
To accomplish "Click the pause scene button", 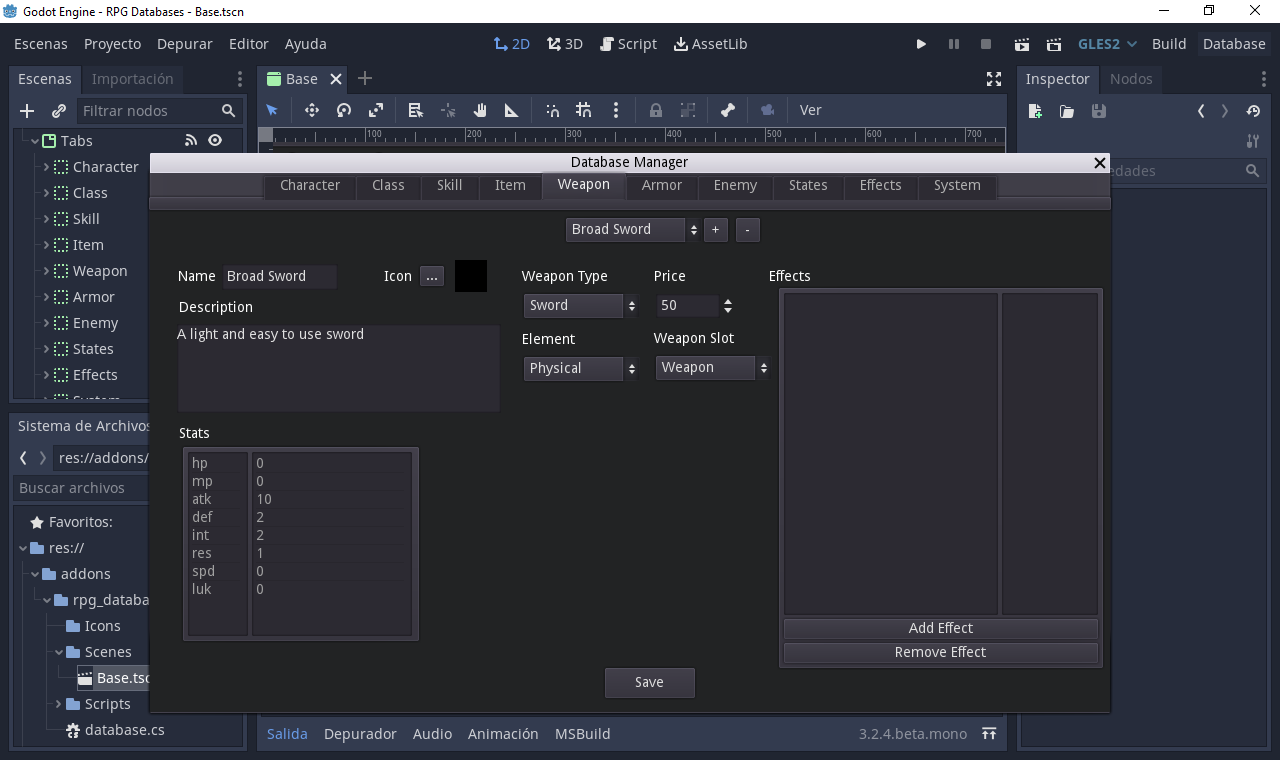I will pos(953,44).
